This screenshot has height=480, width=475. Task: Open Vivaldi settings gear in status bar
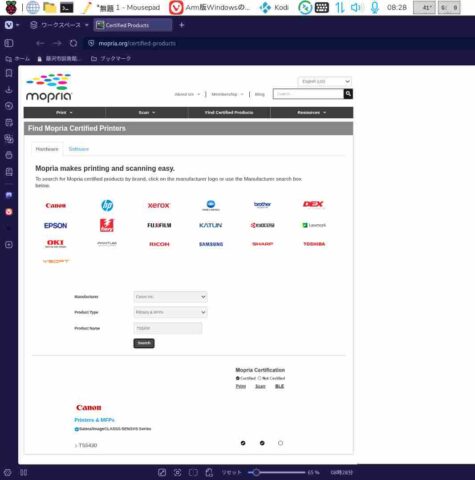click(x=8, y=472)
